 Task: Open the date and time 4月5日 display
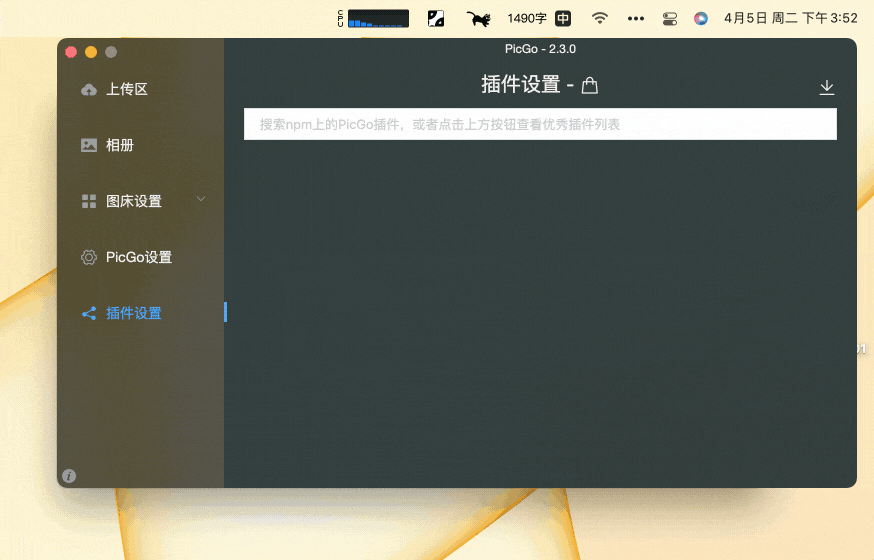point(790,18)
